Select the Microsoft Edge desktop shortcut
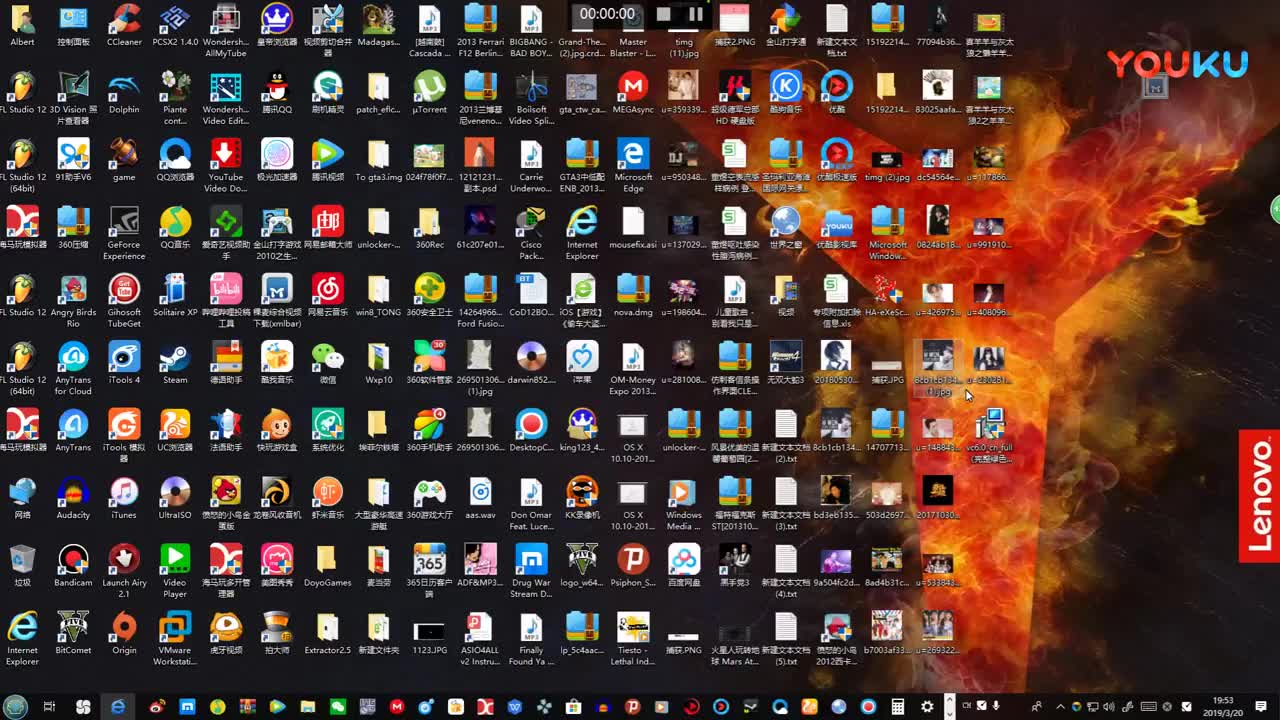1280x720 pixels. tap(633, 166)
